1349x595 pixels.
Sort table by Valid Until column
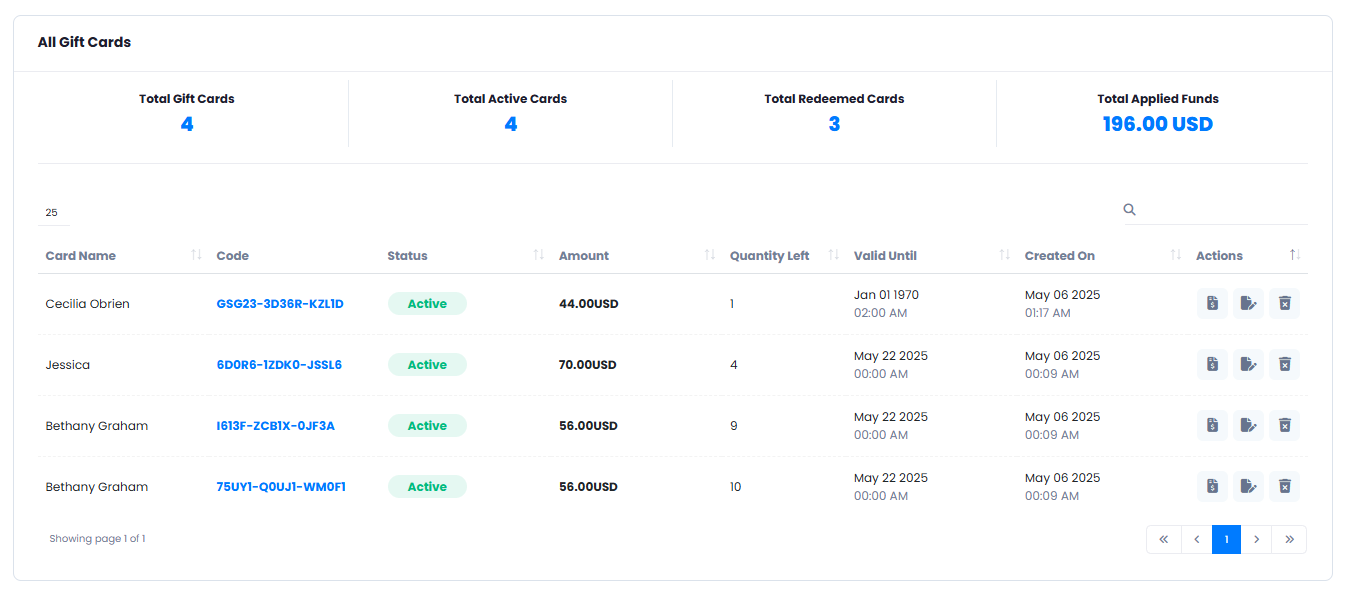pyautogui.click(x=885, y=256)
